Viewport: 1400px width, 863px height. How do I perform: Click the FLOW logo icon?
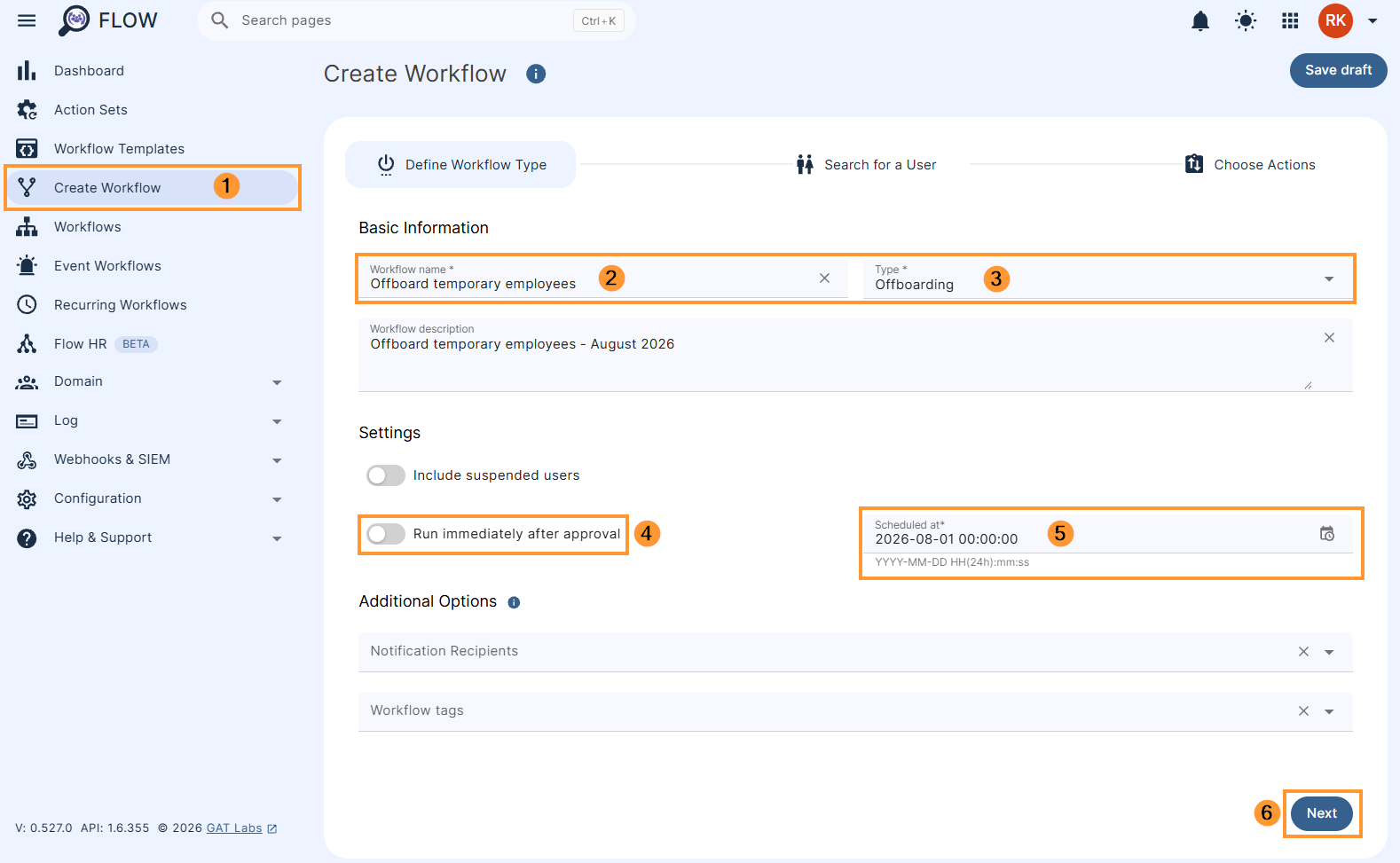(x=75, y=20)
